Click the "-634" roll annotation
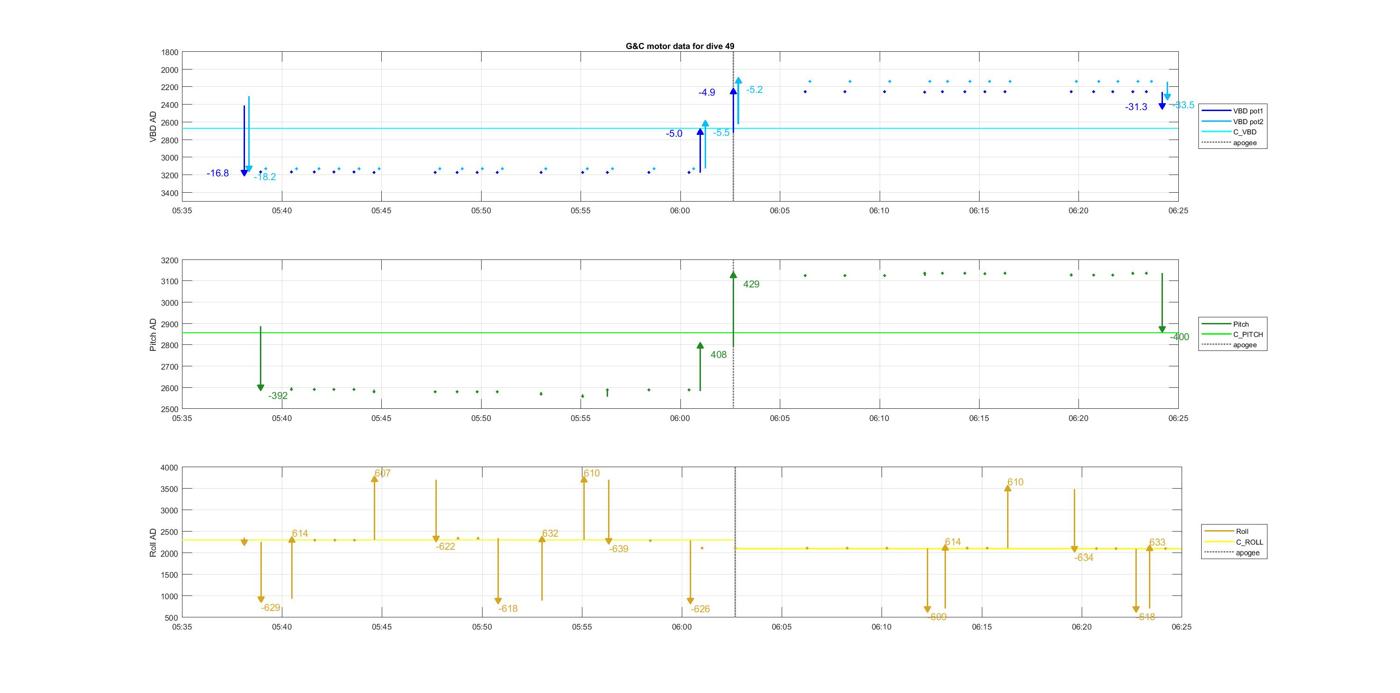The image size is (1400, 693). (x=1084, y=557)
